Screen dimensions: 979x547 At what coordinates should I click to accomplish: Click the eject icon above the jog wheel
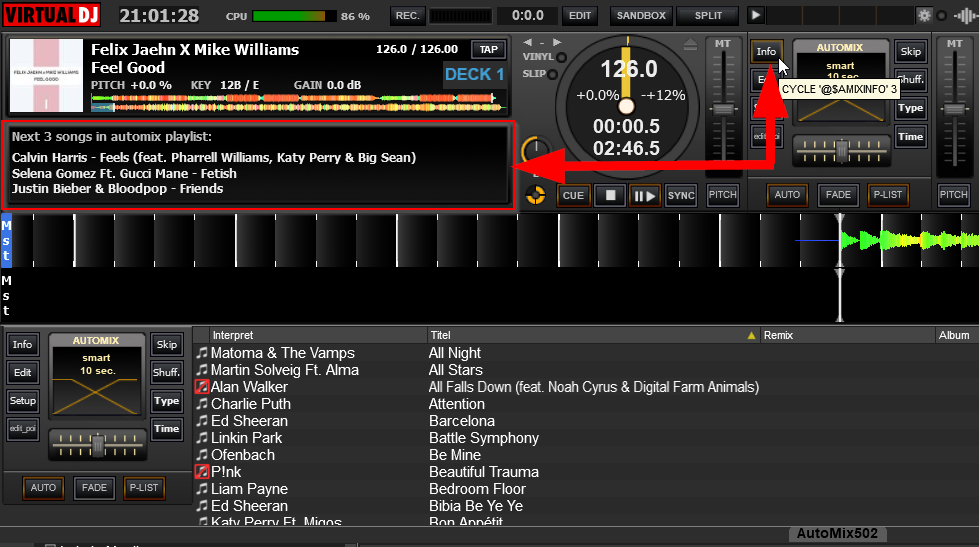tap(690, 44)
